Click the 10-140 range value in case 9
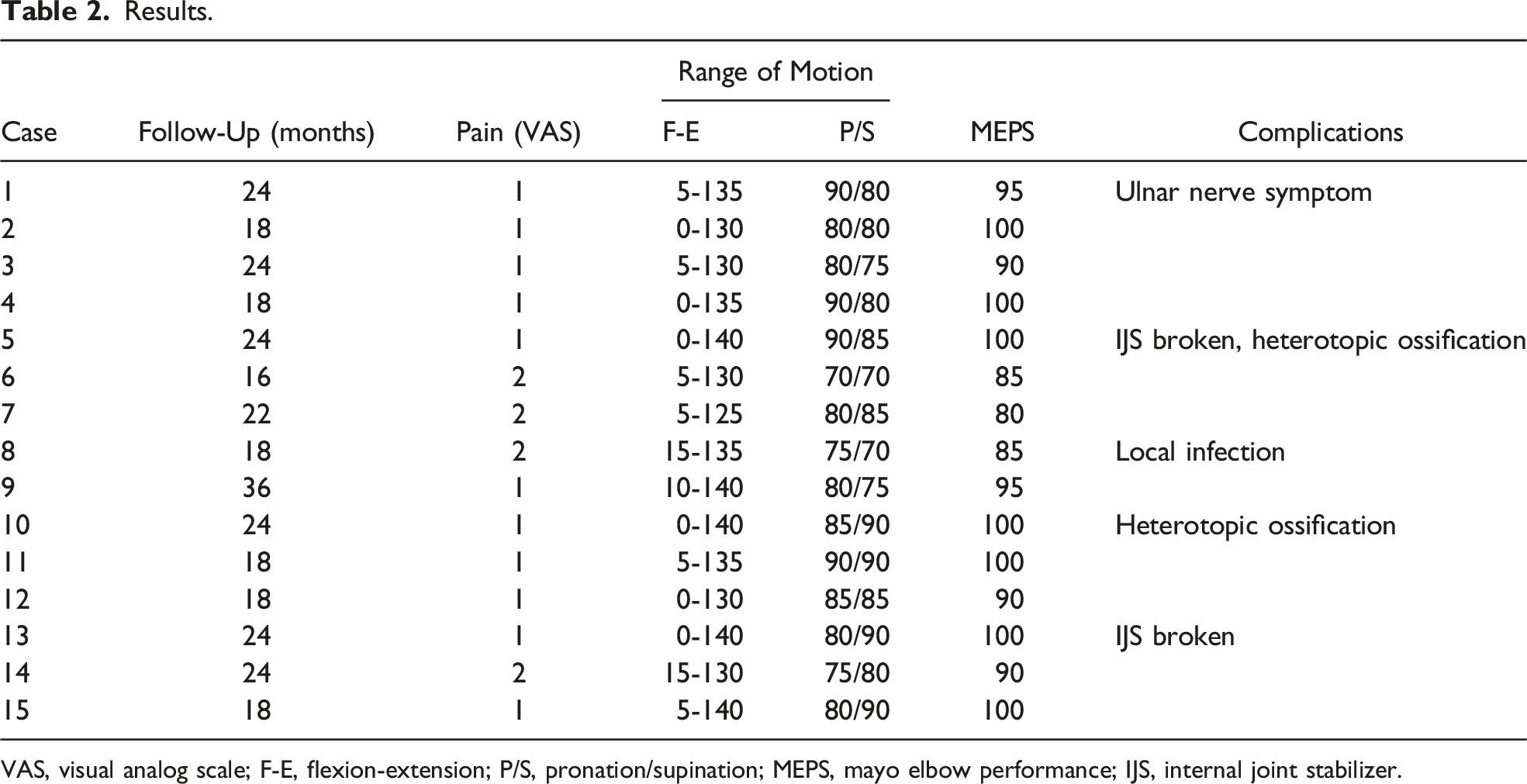The height and width of the screenshot is (784, 1527). (702, 488)
